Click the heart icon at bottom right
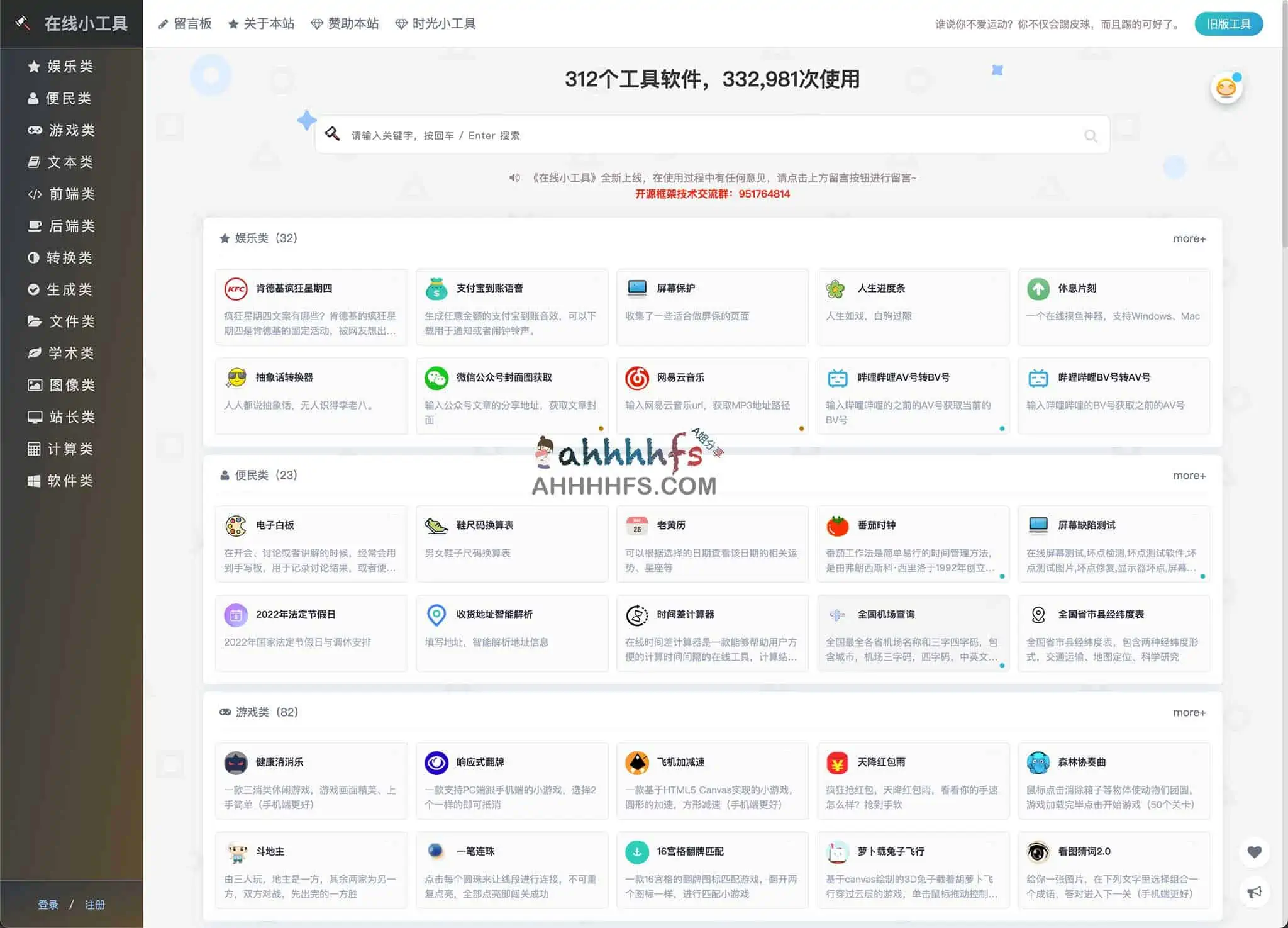 (1255, 851)
